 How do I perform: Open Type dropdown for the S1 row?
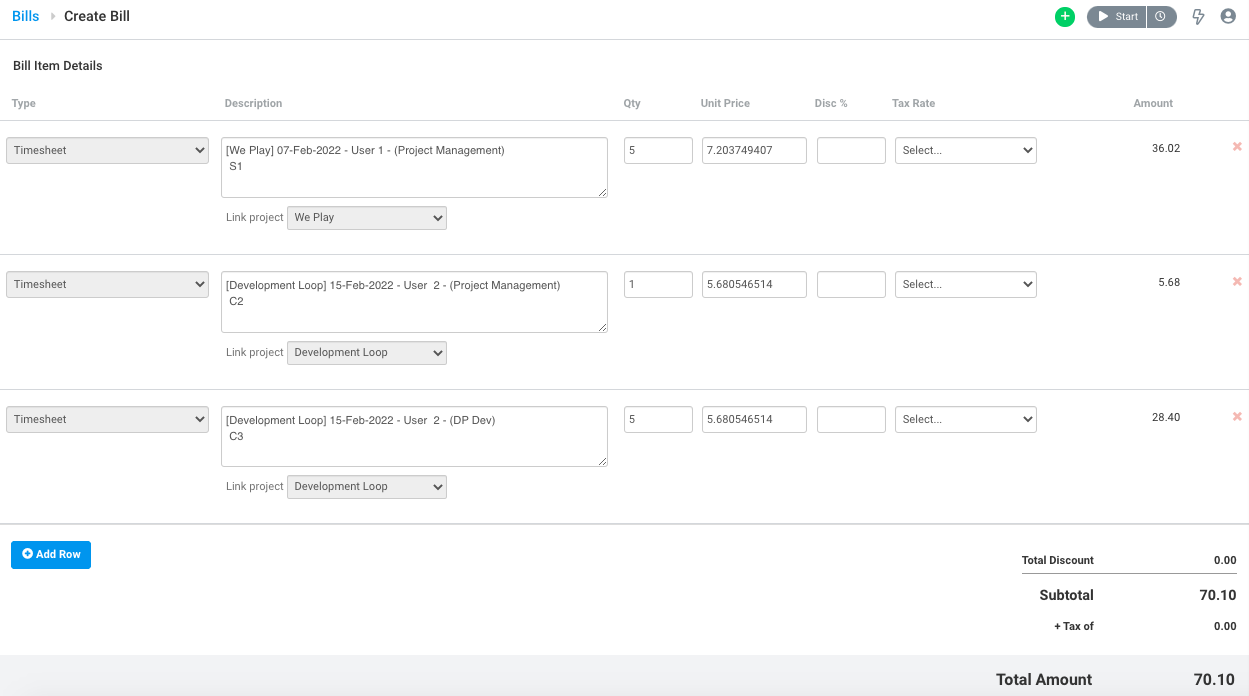(108, 150)
